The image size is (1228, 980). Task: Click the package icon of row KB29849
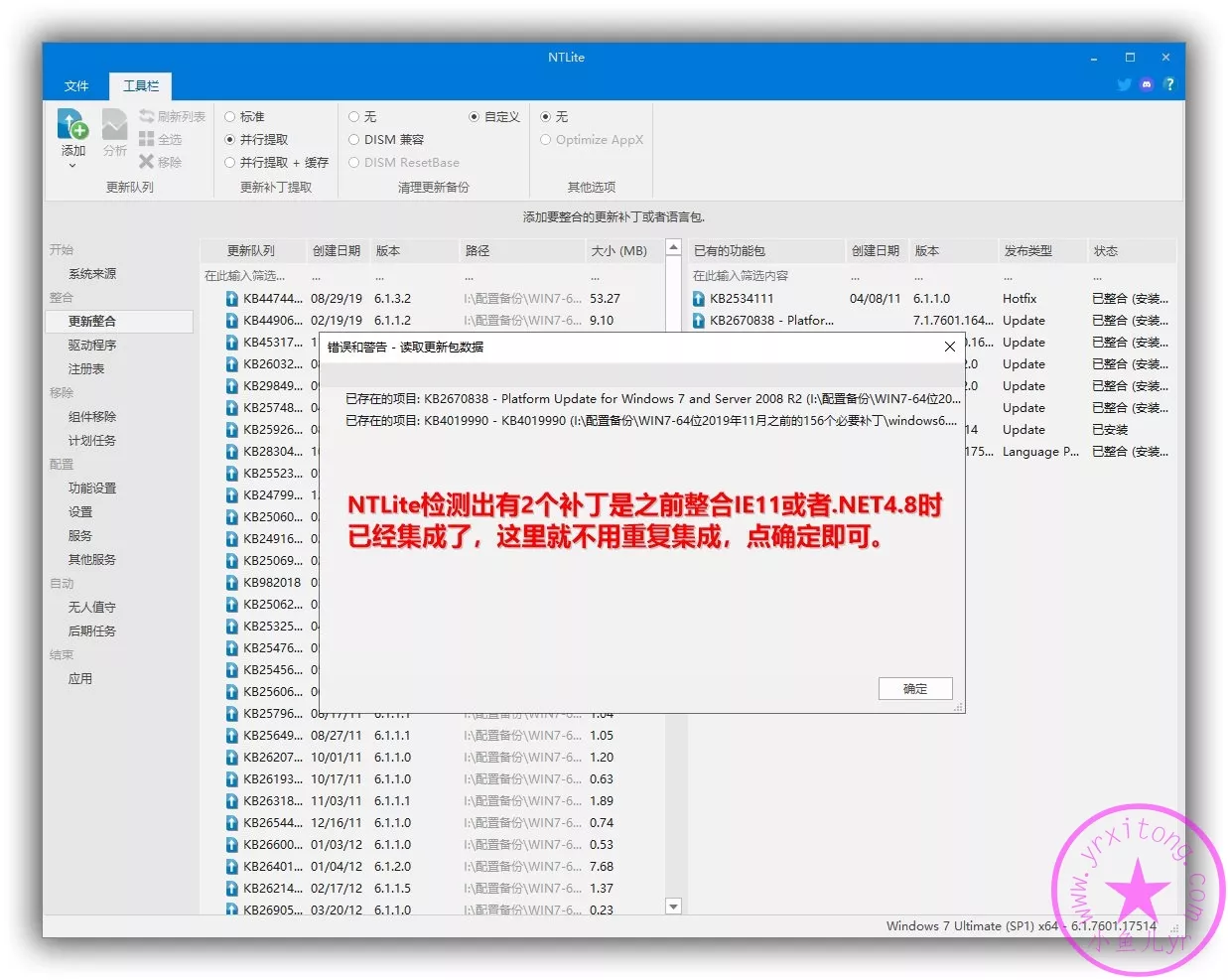pos(231,385)
